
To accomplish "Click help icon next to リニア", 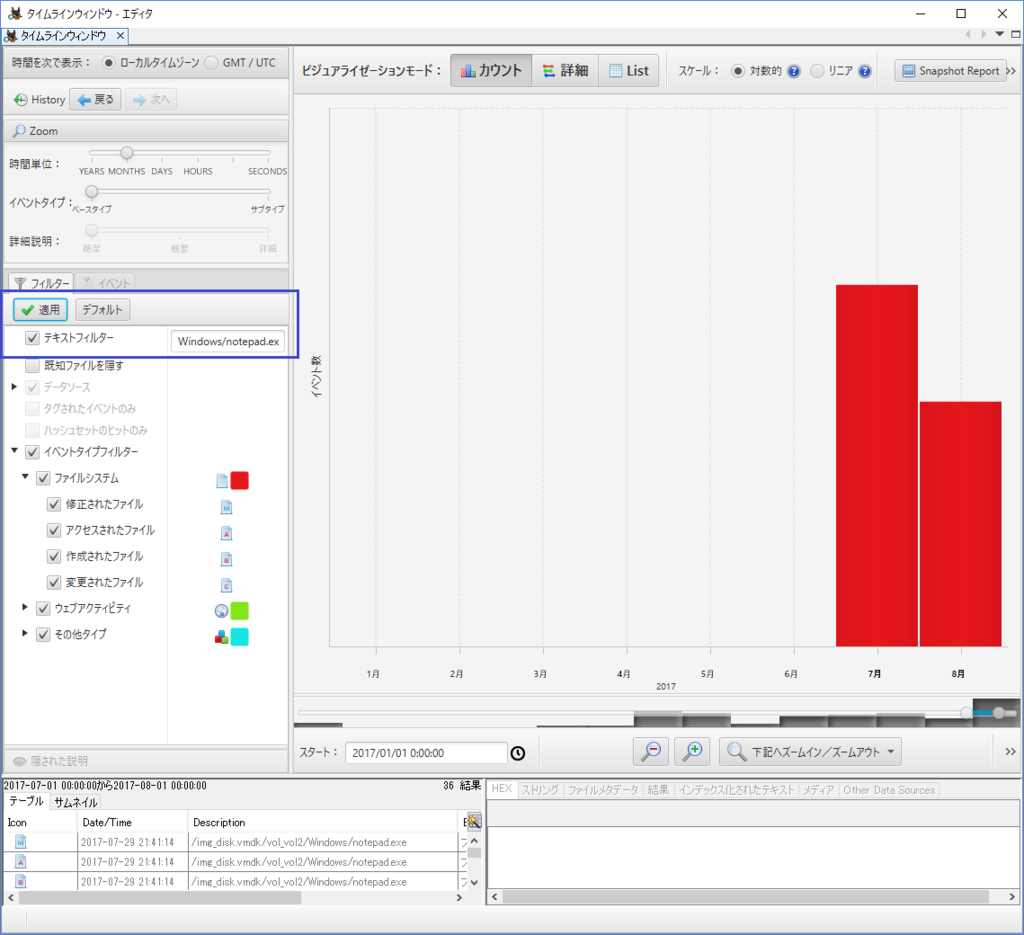I will 865,71.
